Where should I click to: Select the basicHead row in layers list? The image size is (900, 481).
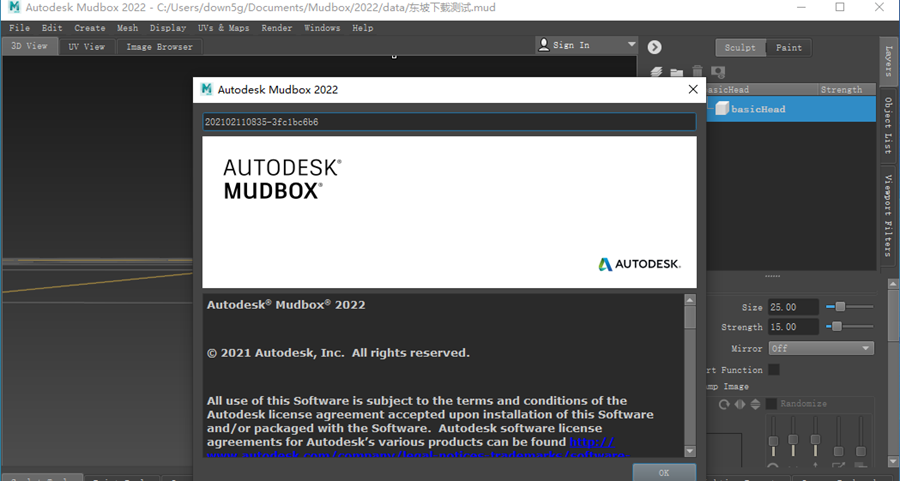[791, 108]
